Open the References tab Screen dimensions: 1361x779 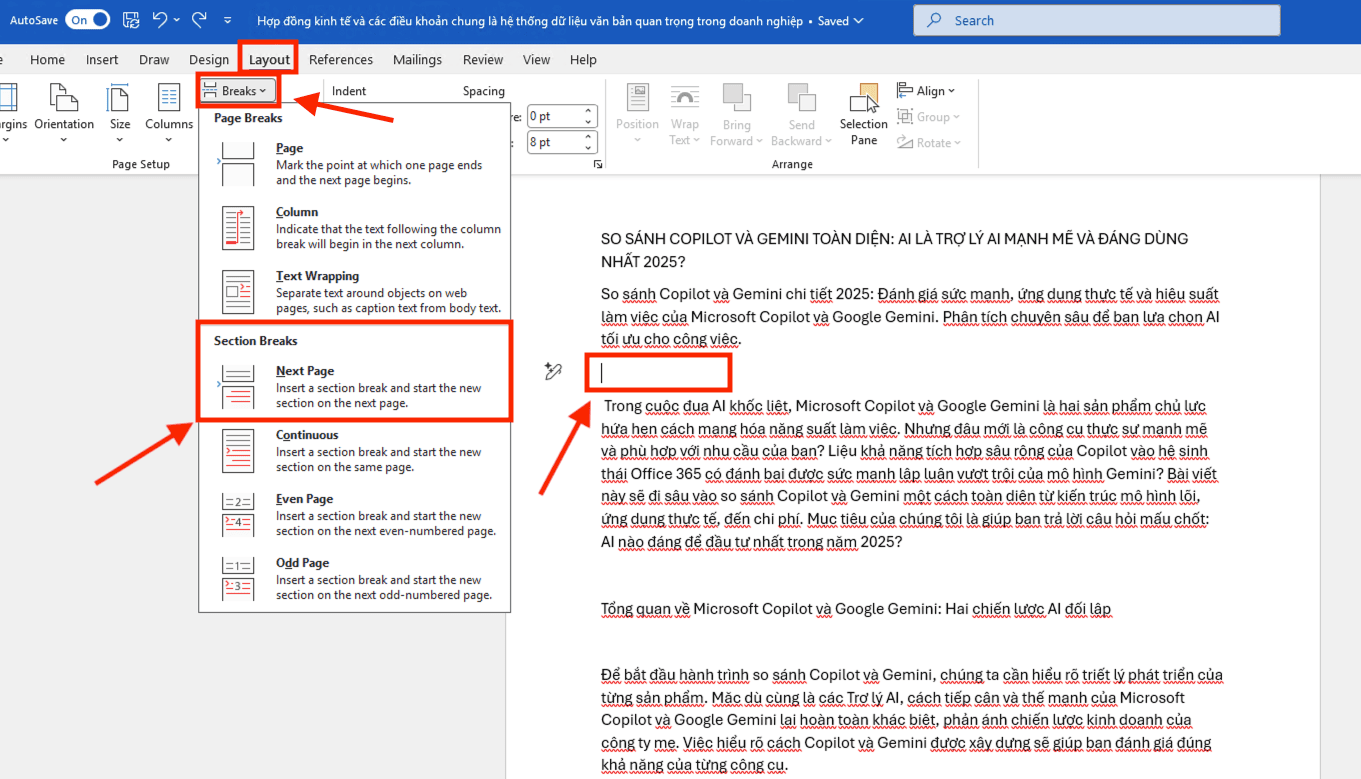pos(341,59)
